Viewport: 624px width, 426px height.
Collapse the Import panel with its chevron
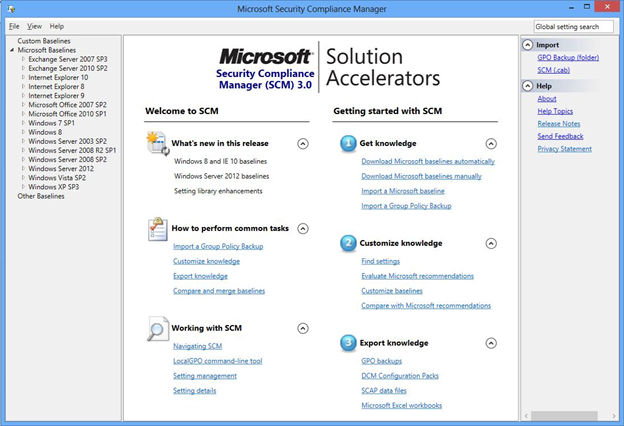click(x=528, y=45)
